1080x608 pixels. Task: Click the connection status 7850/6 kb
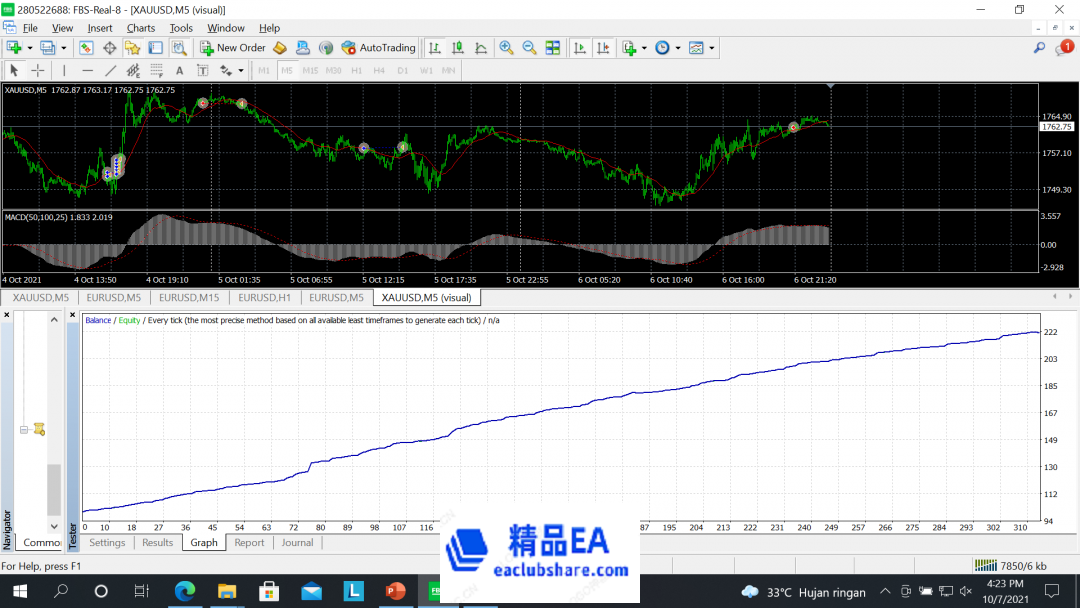1010,565
